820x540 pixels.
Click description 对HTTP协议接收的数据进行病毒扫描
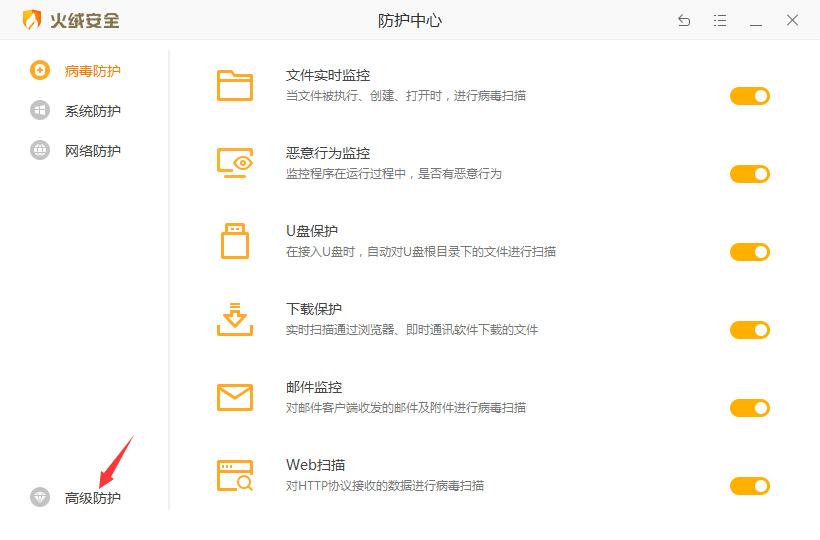[x=385, y=486]
